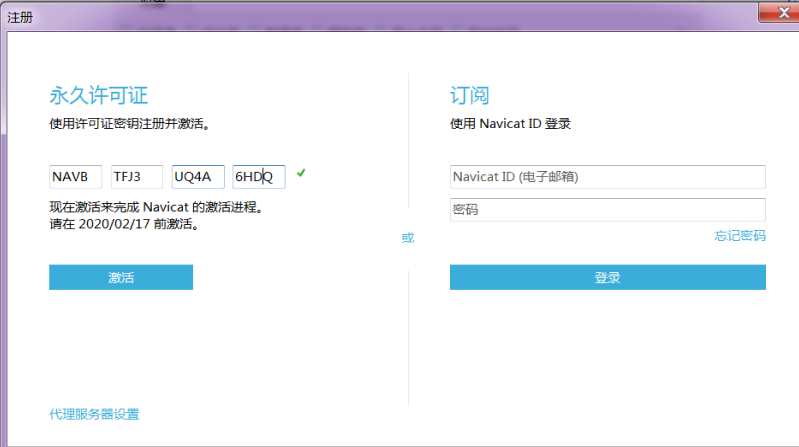Click the 激活 activate button
This screenshot has width=799, height=447.
click(x=121, y=277)
